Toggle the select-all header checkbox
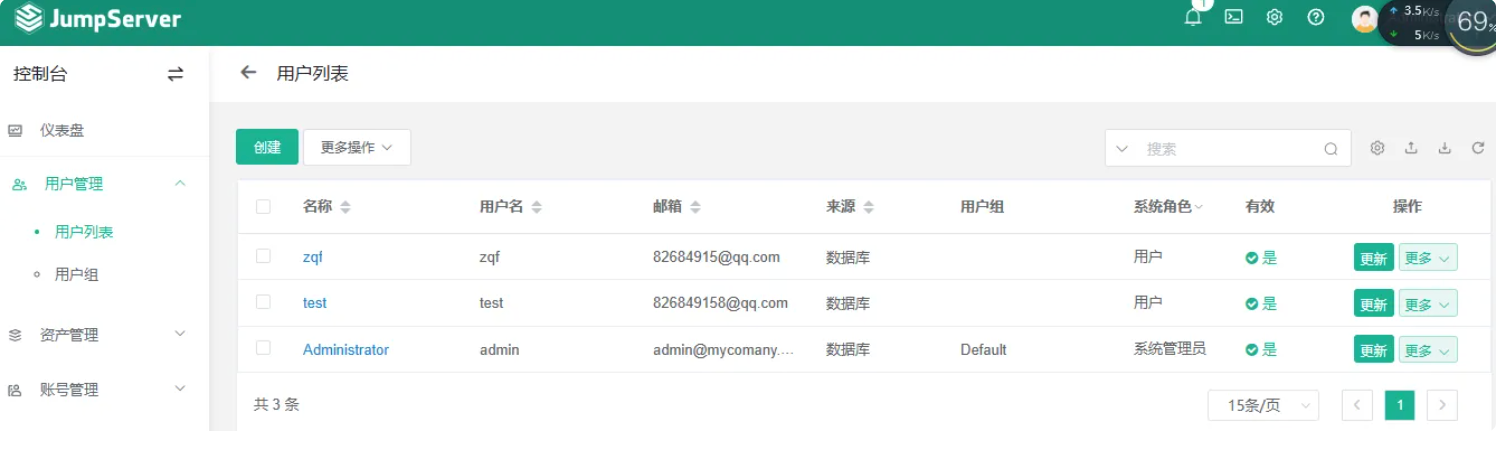The height and width of the screenshot is (460, 1500). (x=263, y=207)
